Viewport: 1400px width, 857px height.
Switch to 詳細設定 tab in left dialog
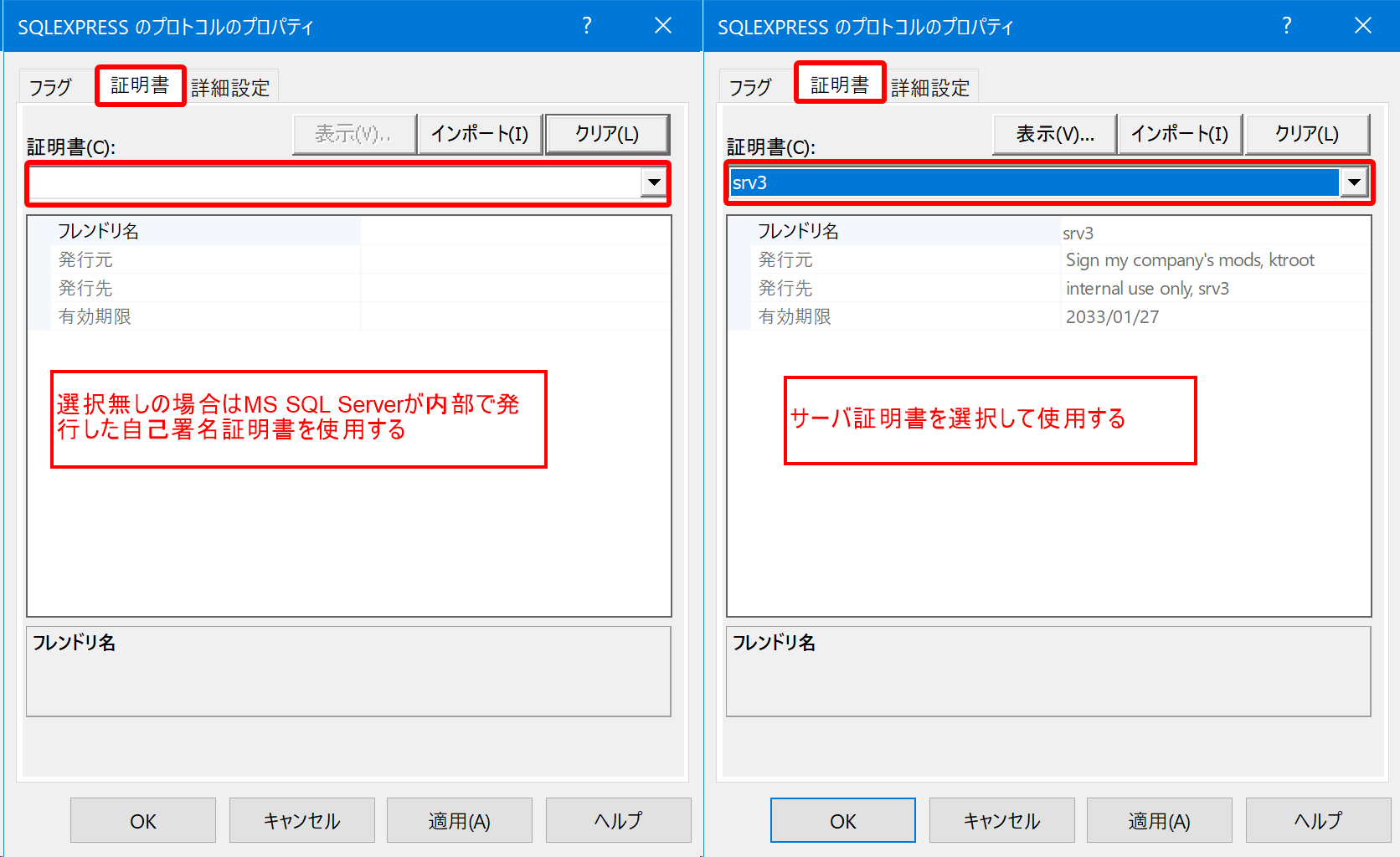click(x=231, y=88)
